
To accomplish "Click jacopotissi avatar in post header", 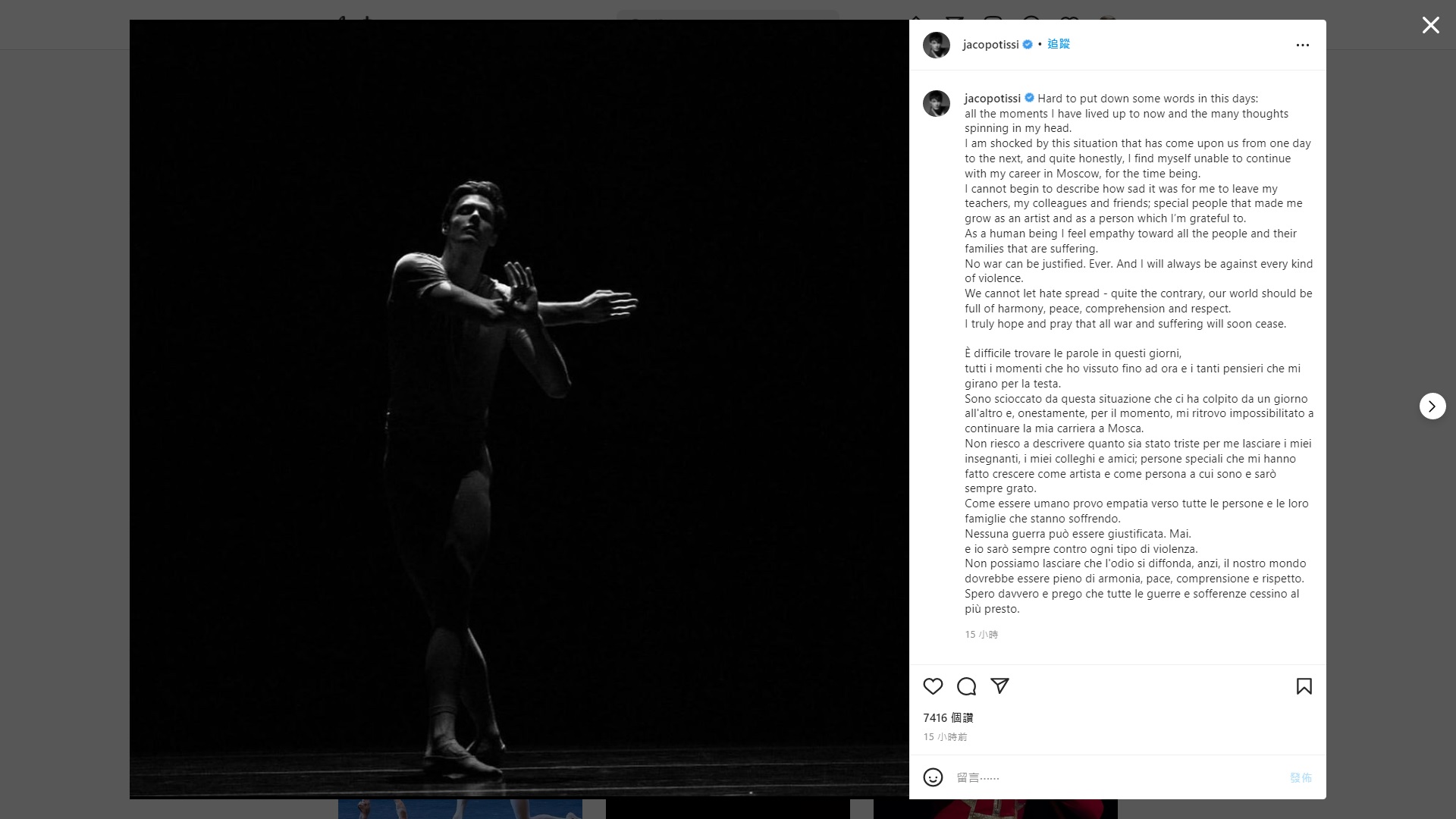I will (x=936, y=45).
